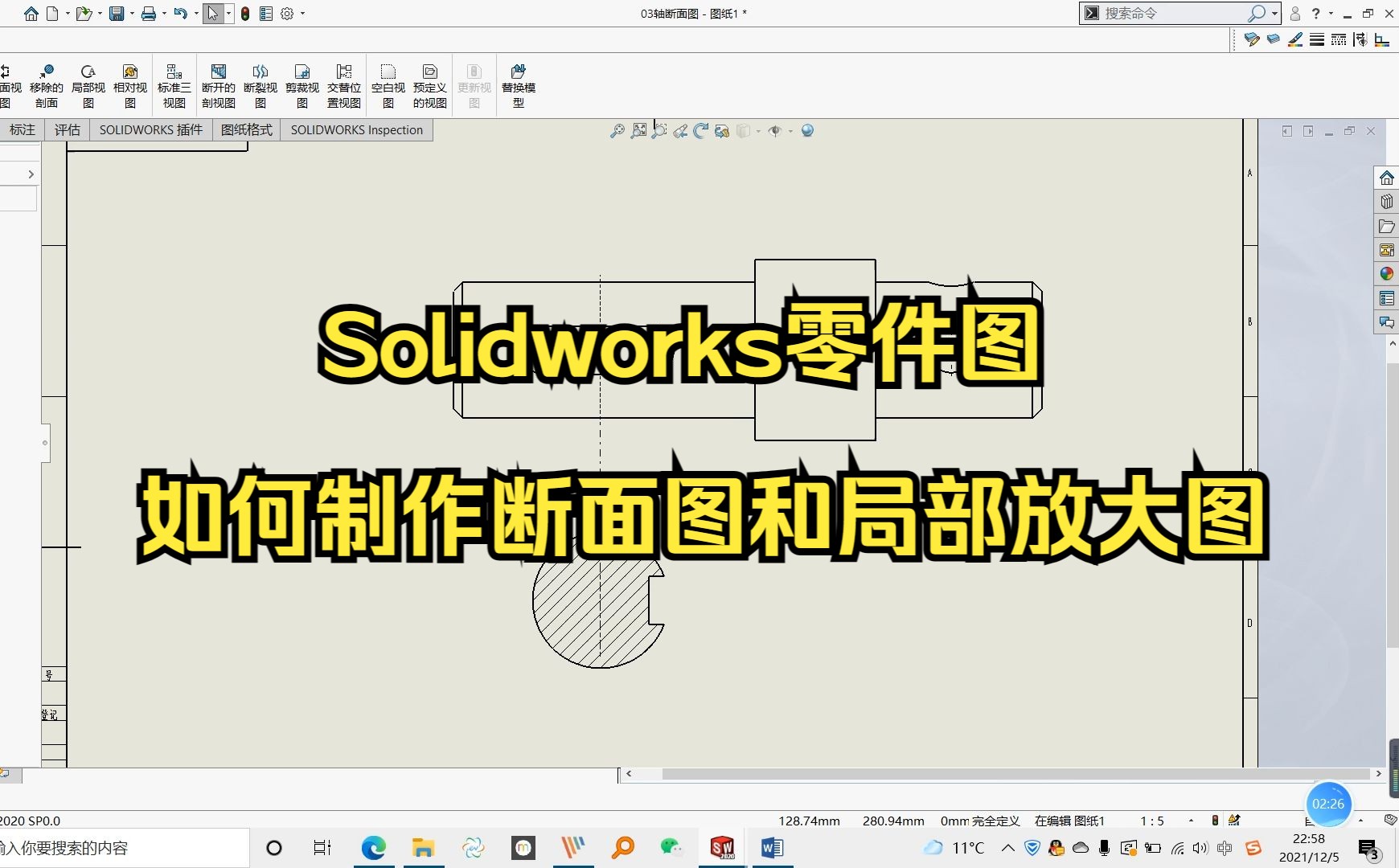Switch to the SOLIDWORKS Inspection tab
The width and height of the screenshot is (1399, 868).
click(x=357, y=130)
